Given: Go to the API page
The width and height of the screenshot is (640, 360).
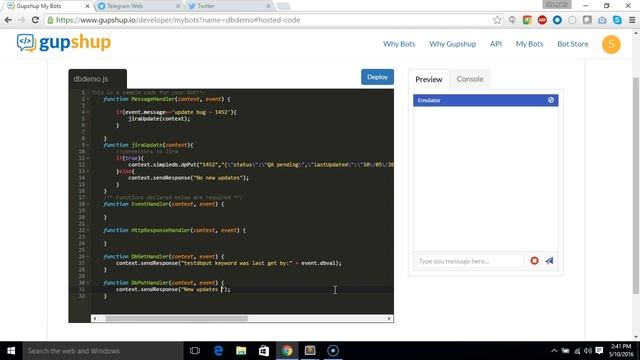Looking at the screenshot, I should [x=496, y=44].
